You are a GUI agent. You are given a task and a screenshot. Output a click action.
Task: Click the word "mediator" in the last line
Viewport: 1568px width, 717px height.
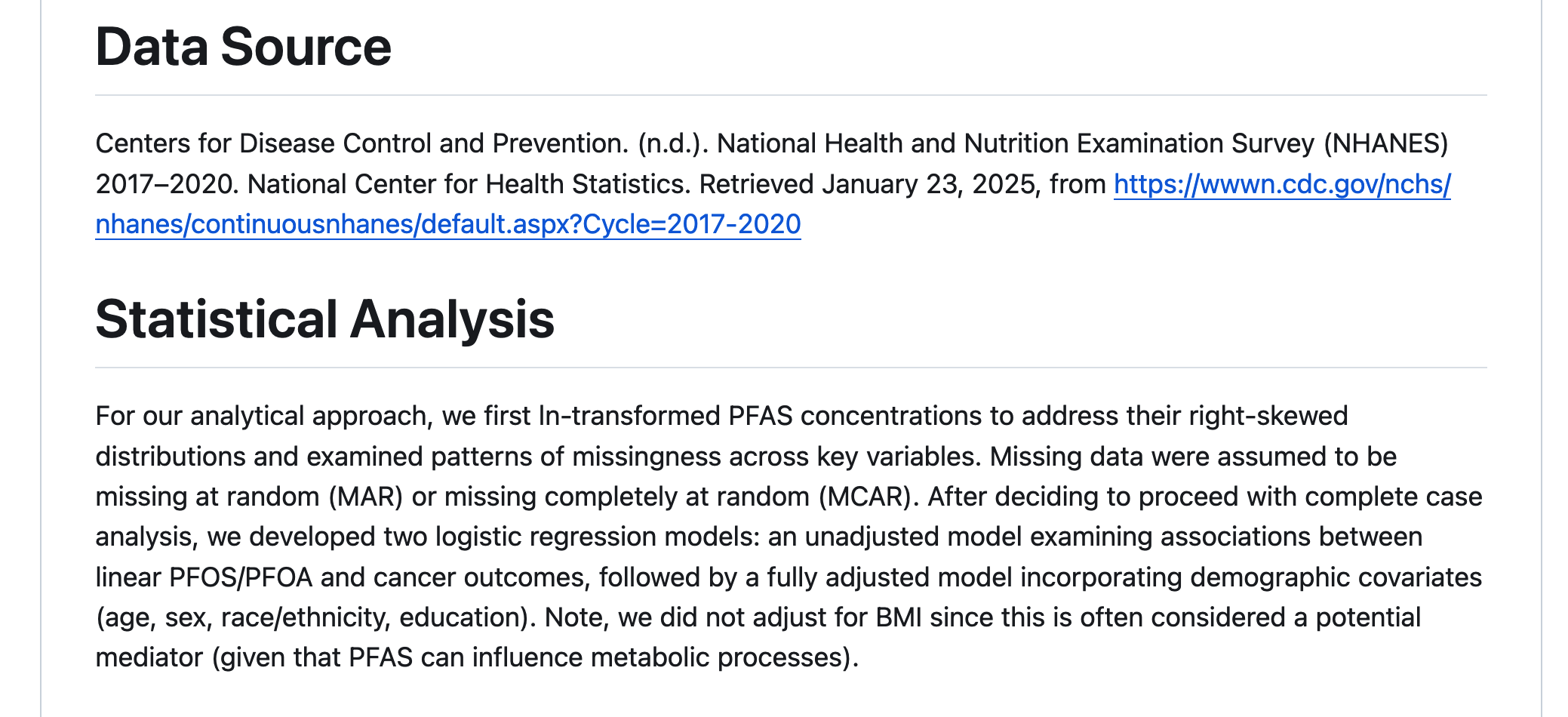coord(149,657)
